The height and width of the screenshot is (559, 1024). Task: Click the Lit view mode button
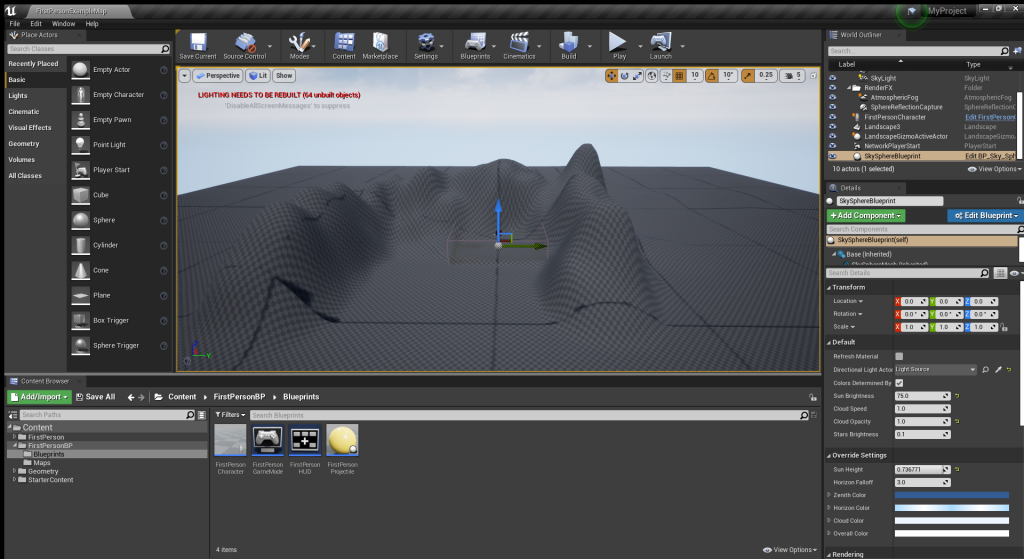pos(258,76)
